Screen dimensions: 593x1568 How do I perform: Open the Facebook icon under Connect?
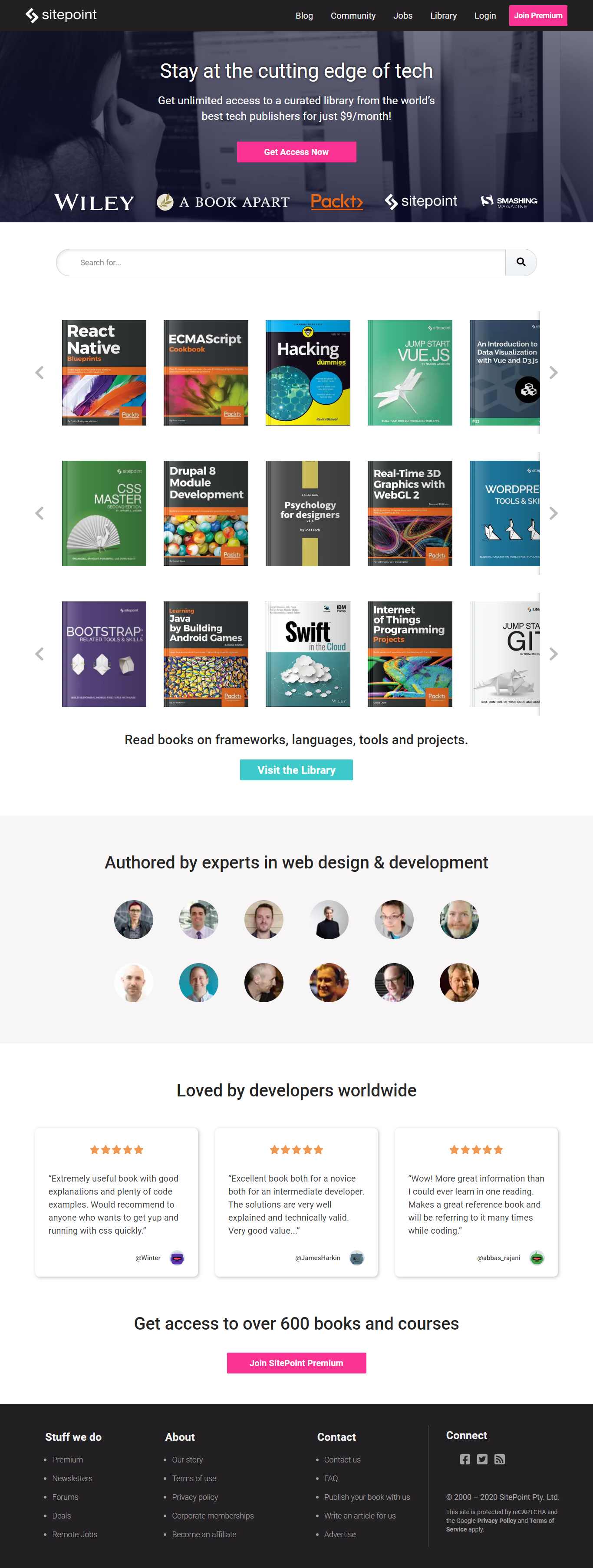pyautogui.click(x=465, y=1459)
